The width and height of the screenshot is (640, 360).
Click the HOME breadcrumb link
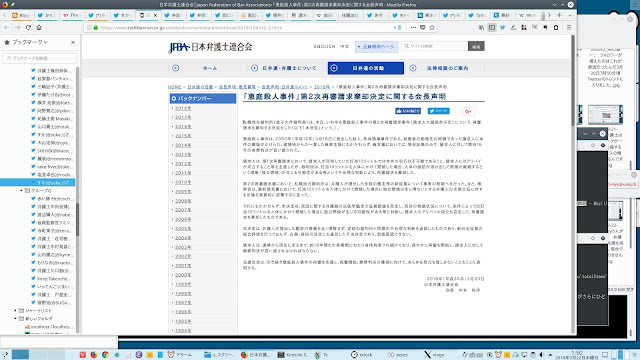(x=175, y=87)
